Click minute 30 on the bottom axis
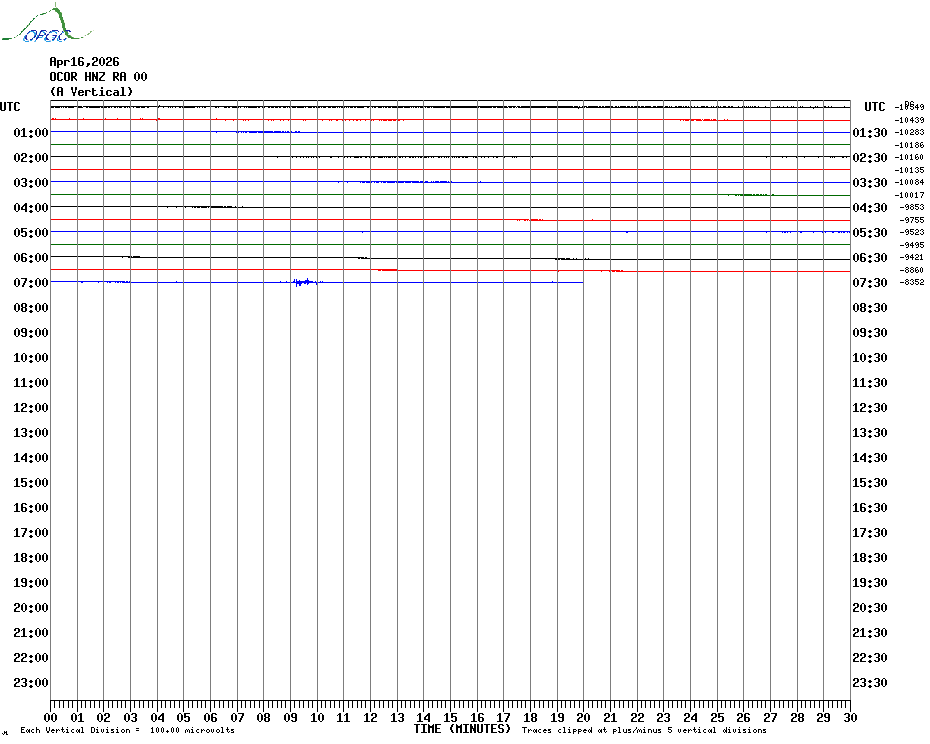The height and width of the screenshot is (744, 930). 849,717
